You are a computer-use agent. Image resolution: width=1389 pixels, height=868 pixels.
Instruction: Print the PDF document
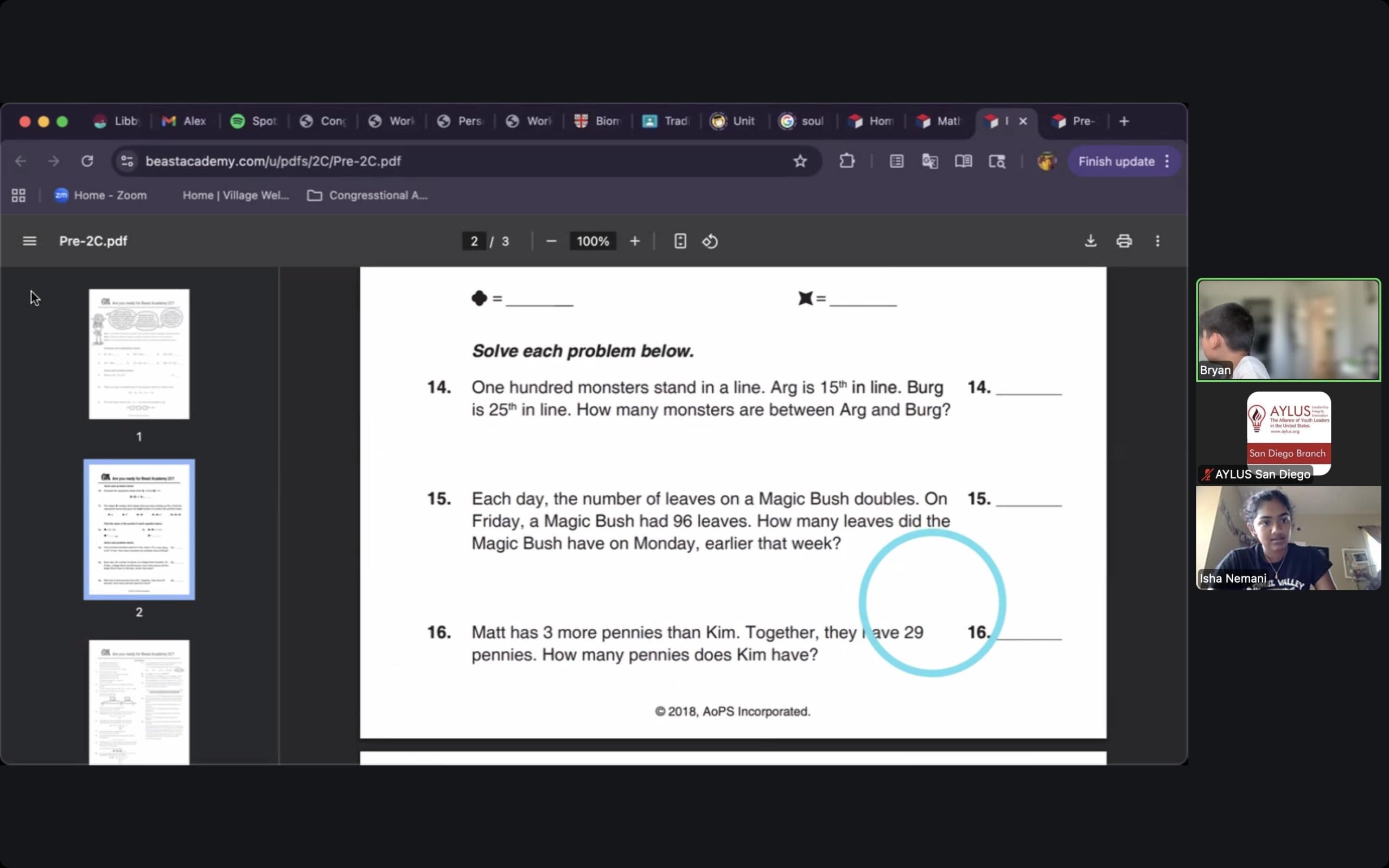point(1124,241)
